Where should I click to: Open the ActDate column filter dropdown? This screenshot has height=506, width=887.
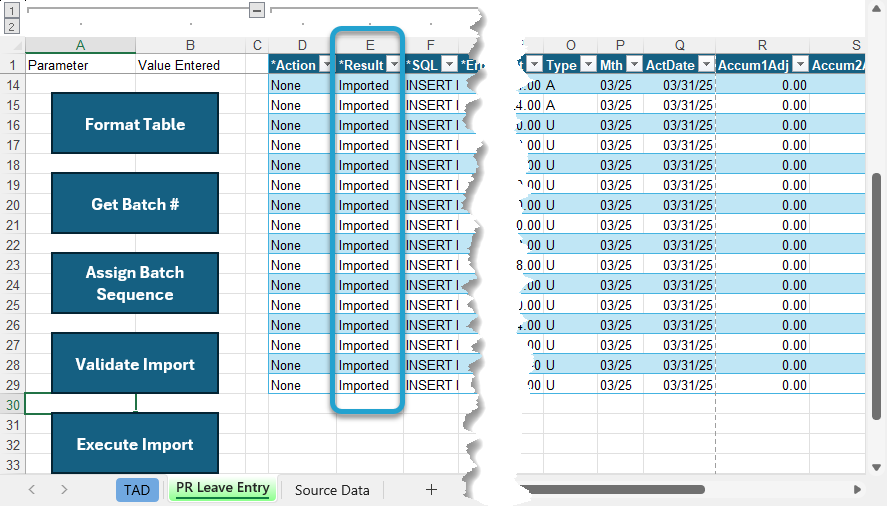[707, 65]
